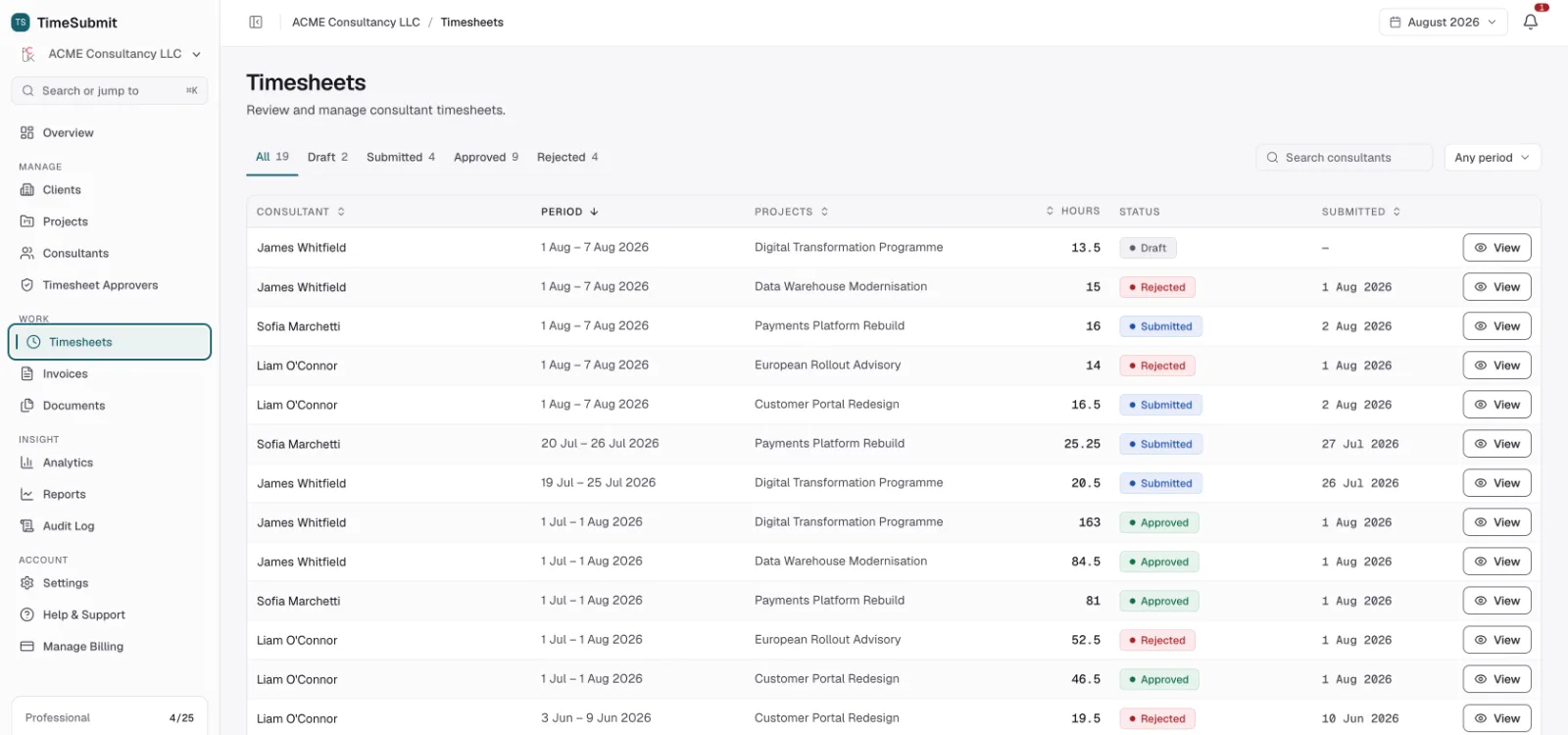Click the Rejected badge on the 52.5-hour row
The height and width of the screenshot is (735, 1568).
click(x=1157, y=640)
